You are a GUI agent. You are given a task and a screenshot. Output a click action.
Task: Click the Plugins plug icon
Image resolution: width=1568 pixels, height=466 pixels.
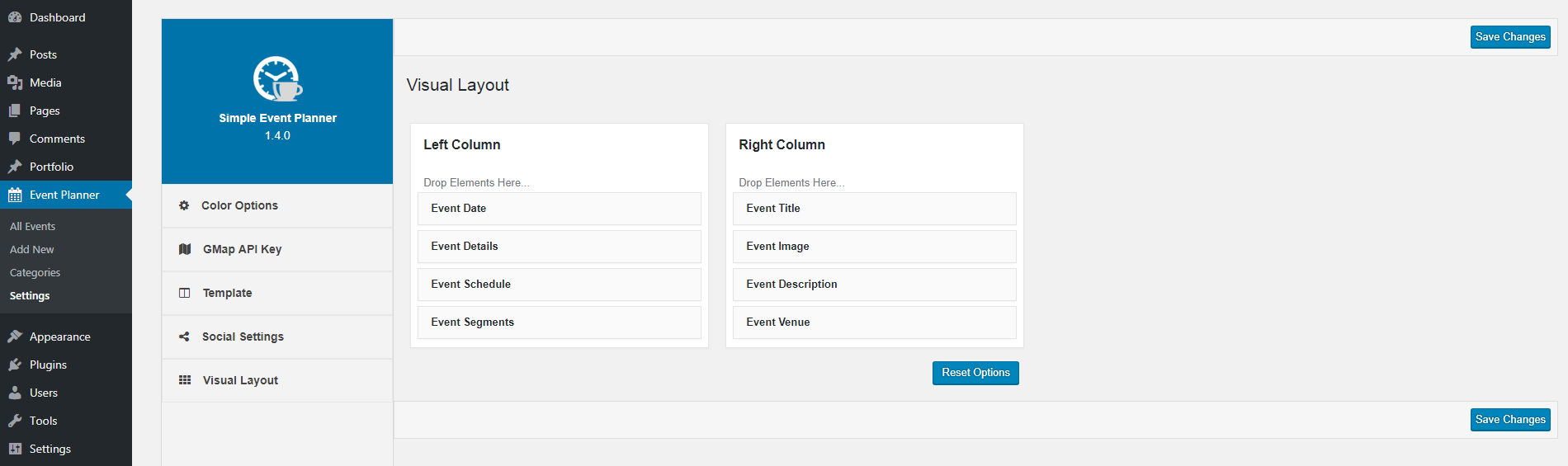[15, 365]
